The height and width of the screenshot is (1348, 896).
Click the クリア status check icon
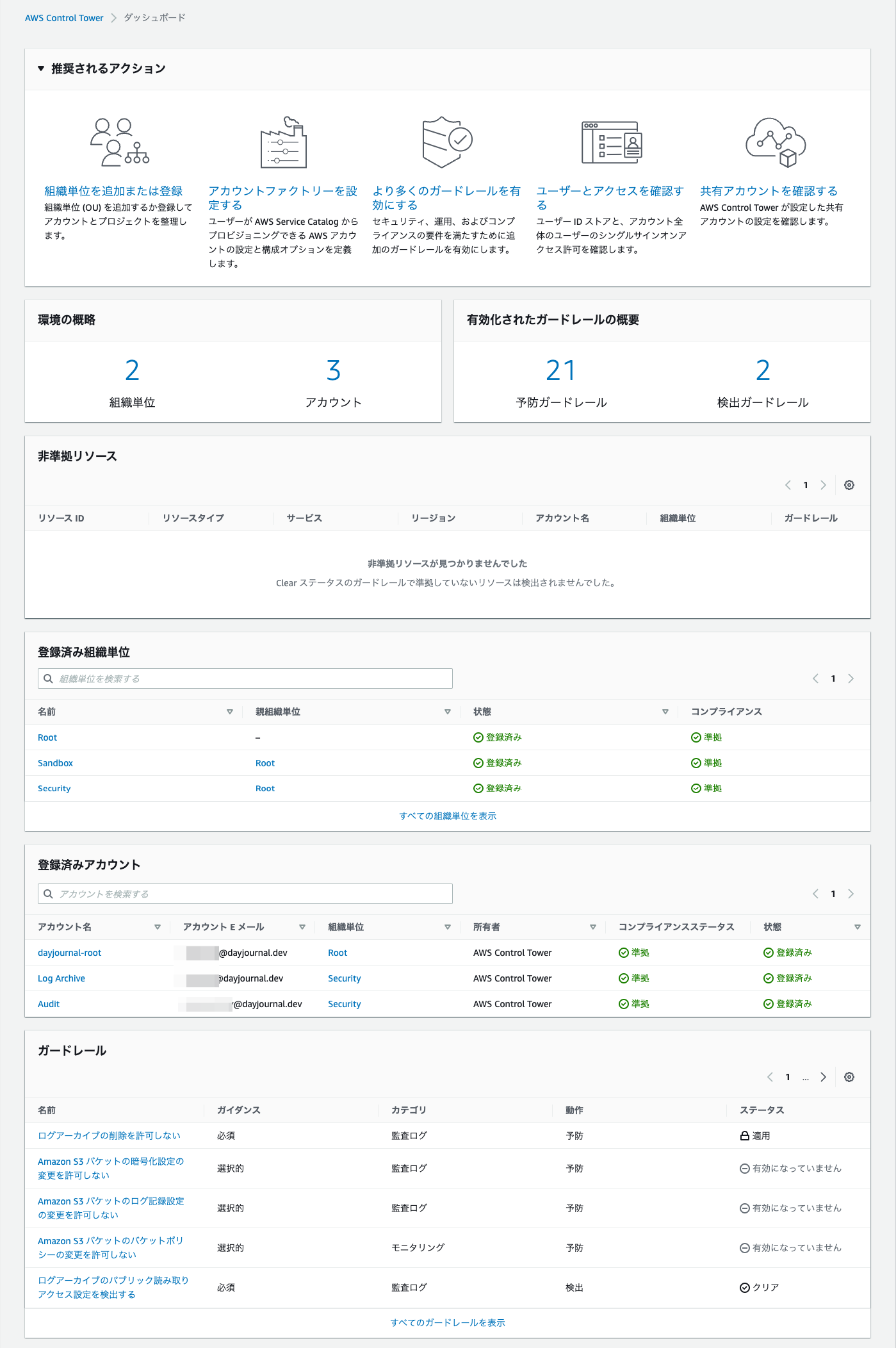coord(745,1288)
